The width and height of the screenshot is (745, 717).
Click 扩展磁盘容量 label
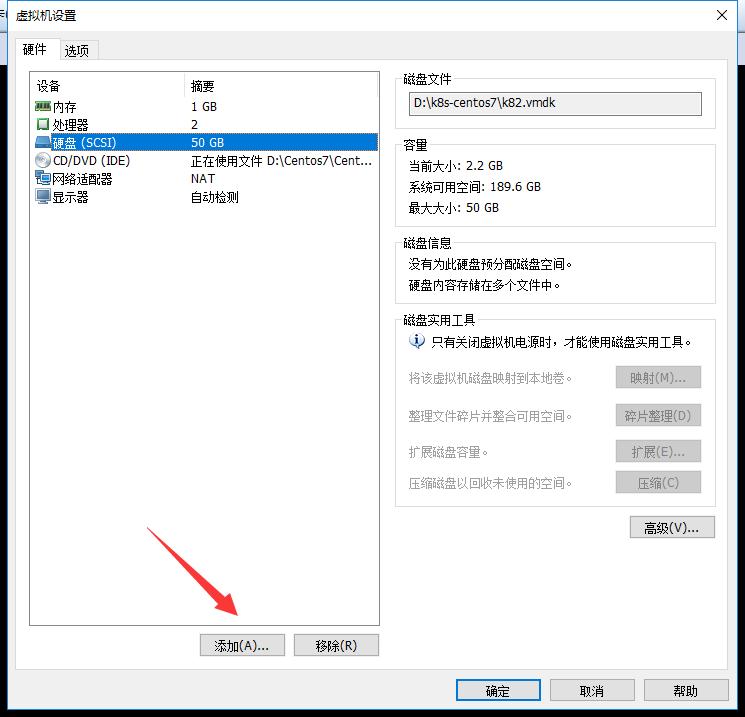click(449, 452)
